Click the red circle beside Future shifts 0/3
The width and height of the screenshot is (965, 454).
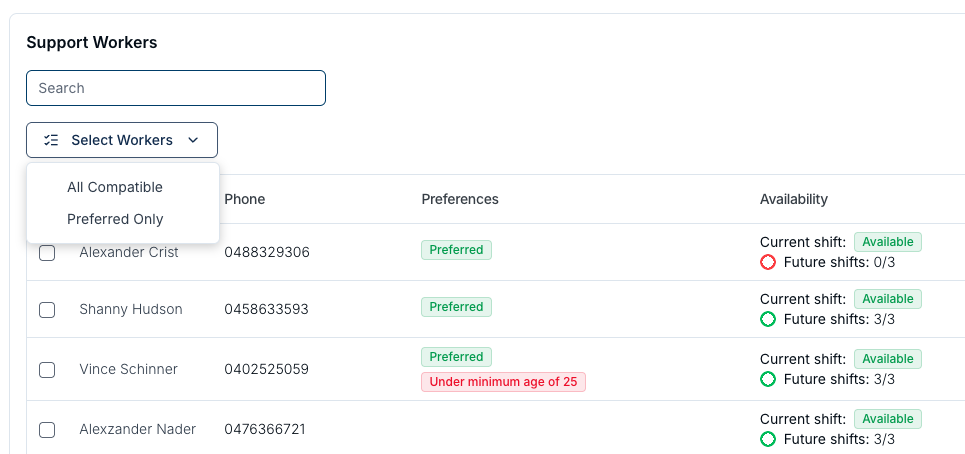[x=767, y=263]
